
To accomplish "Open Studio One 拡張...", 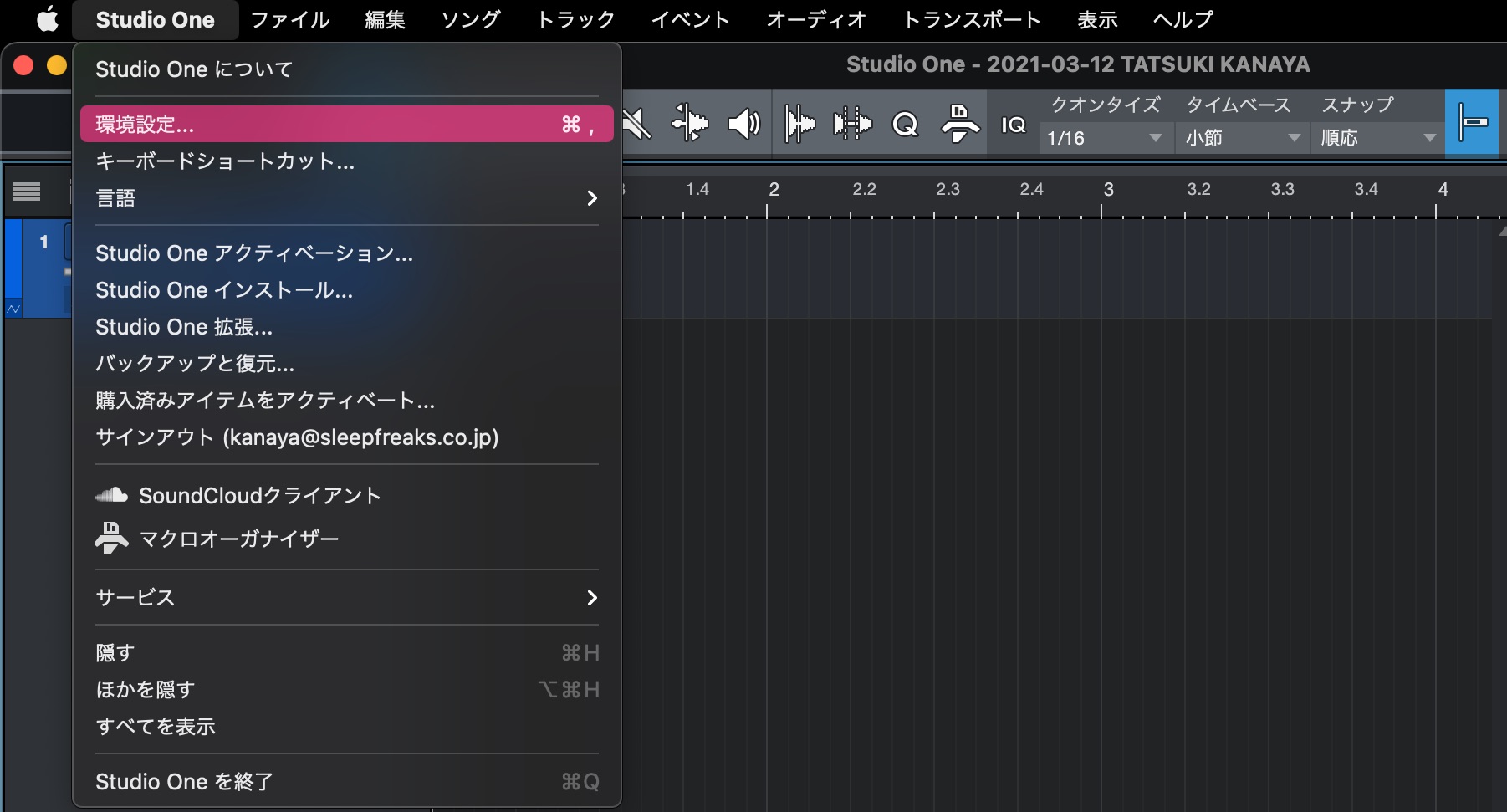I will pos(347,327).
